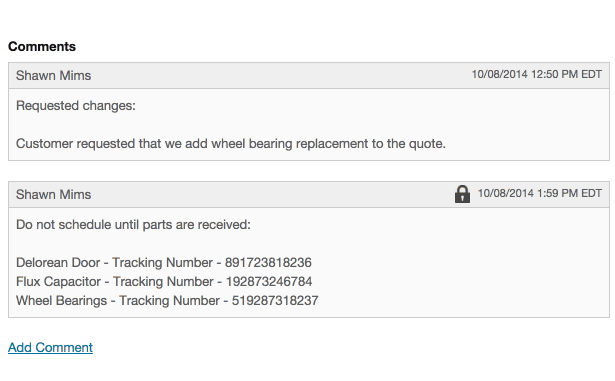Select the Comments heading
Image resolution: width=615 pixels, height=381 pixels.
tap(42, 47)
